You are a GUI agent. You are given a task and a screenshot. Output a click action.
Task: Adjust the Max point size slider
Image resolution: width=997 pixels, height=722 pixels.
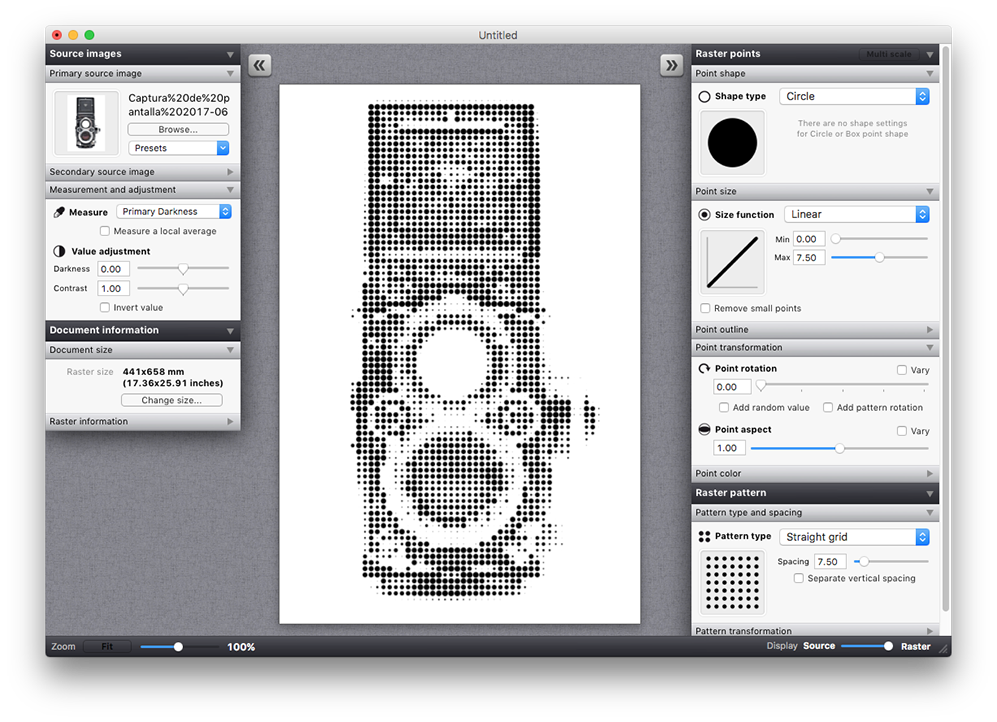[x=879, y=257]
